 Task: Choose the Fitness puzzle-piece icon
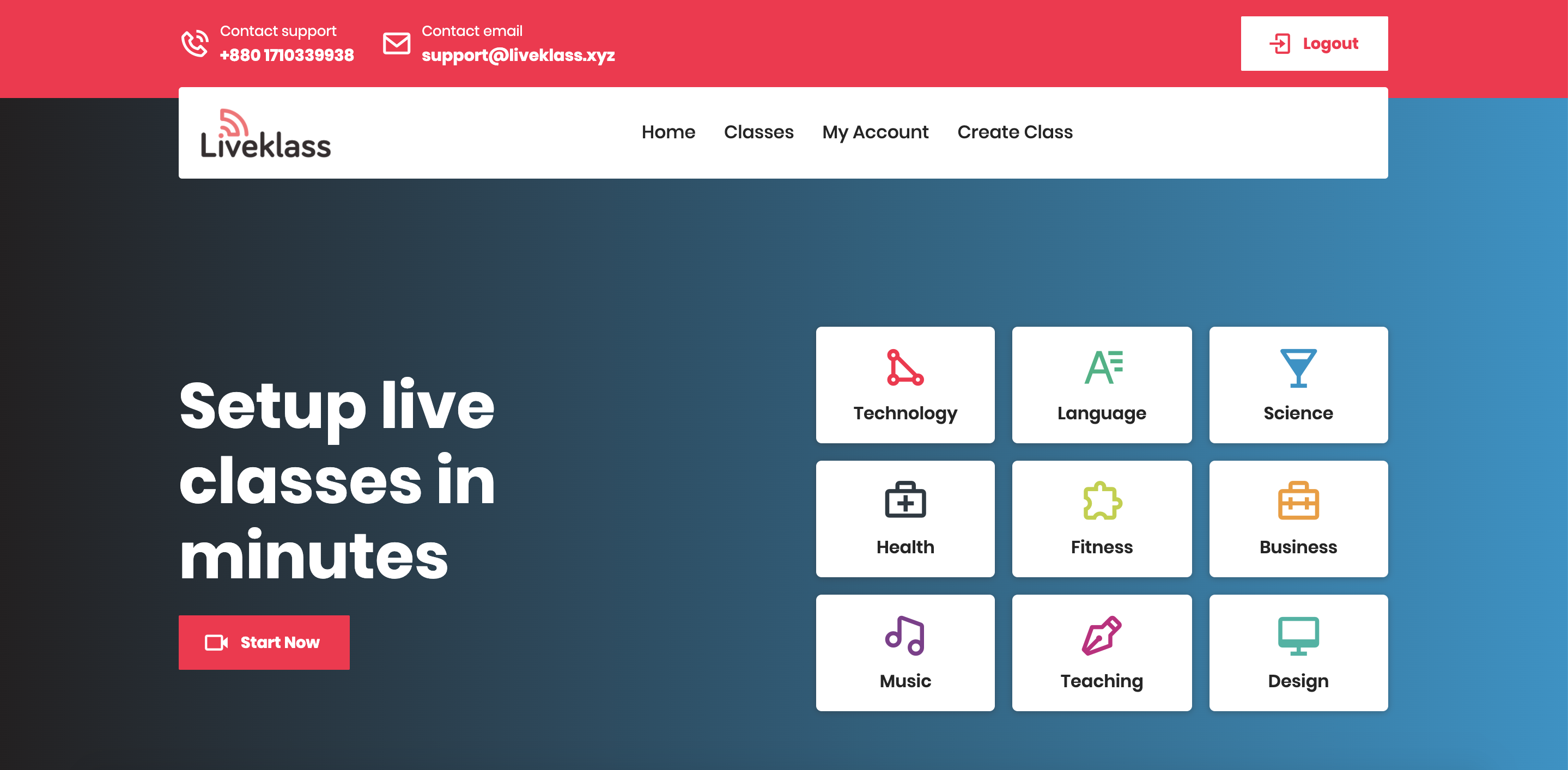[1102, 500]
